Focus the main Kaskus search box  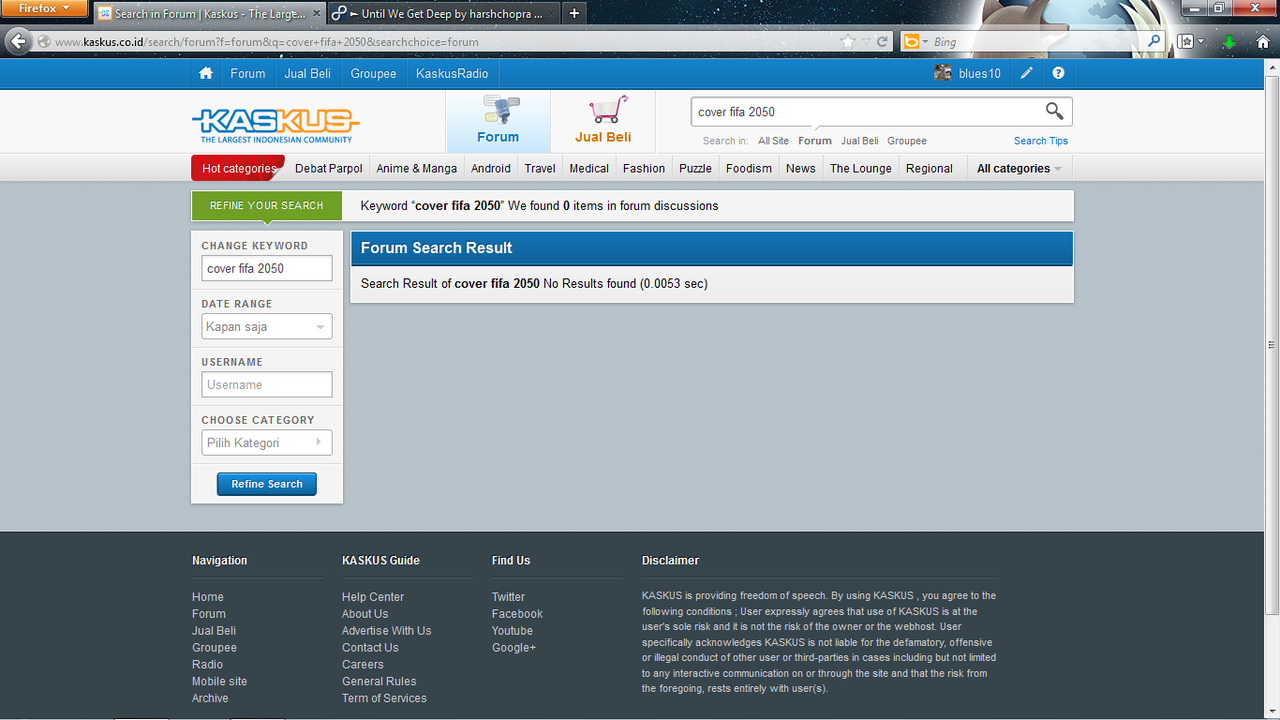tap(867, 111)
